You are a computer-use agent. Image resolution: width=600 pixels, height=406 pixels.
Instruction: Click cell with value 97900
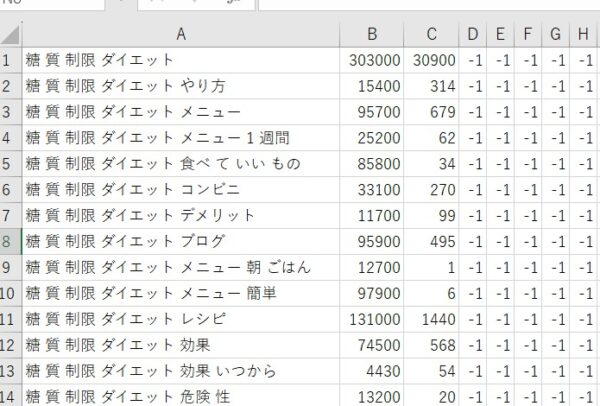(x=372, y=293)
